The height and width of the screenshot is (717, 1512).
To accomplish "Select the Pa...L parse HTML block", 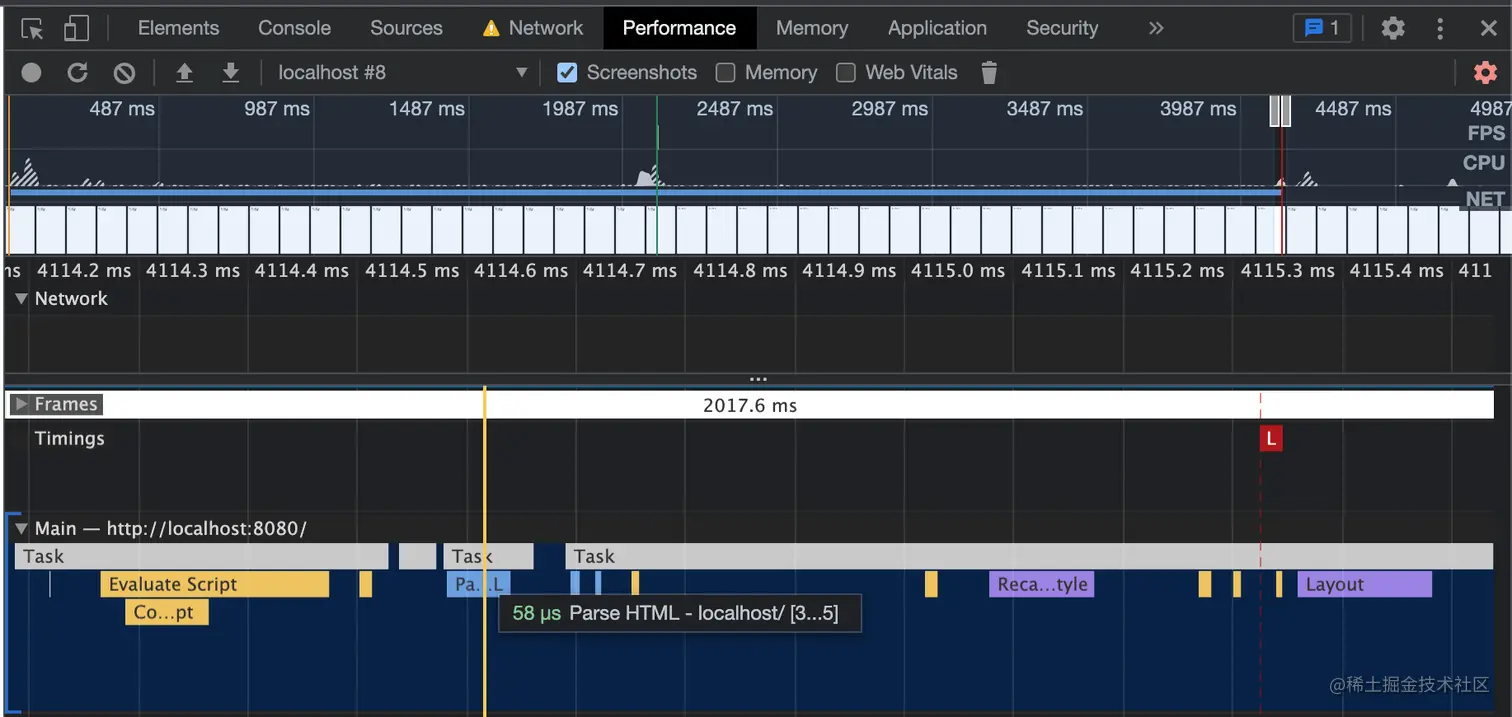I will (478, 585).
